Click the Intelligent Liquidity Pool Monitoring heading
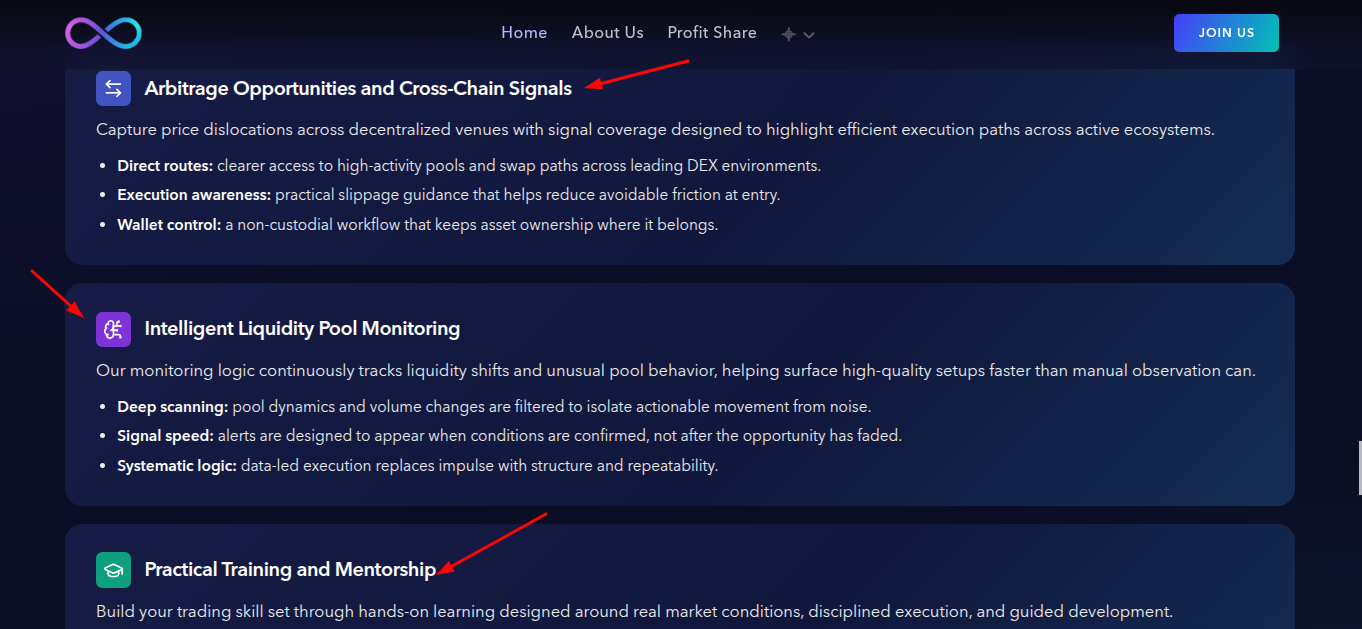The height and width of the screenshot is (629, 1362). pyautogui.click(x=302, y=329)
